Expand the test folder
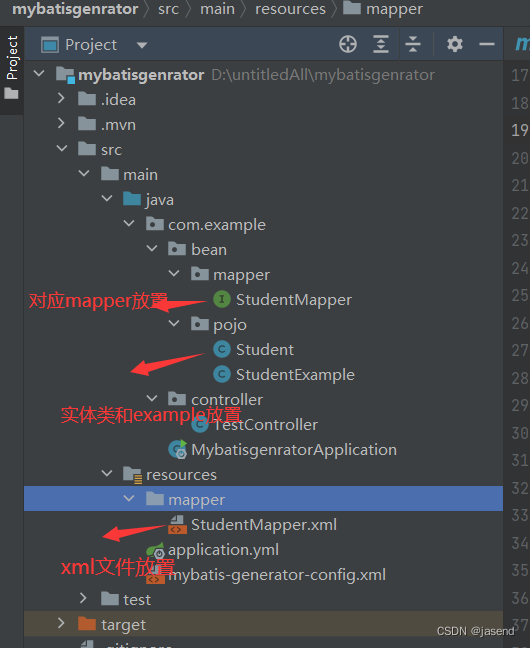The height and width of the screenshot is (648, 530). tap(83, 598)
